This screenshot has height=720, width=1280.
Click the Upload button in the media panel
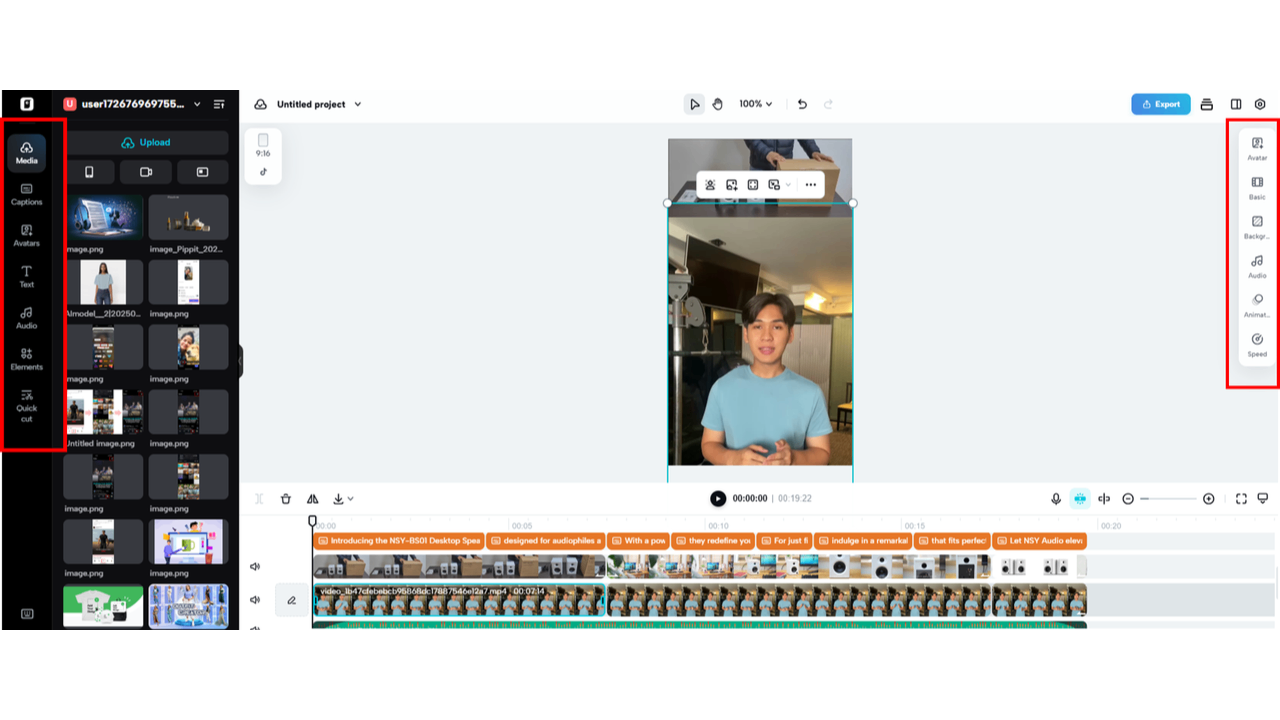(146, 142)
